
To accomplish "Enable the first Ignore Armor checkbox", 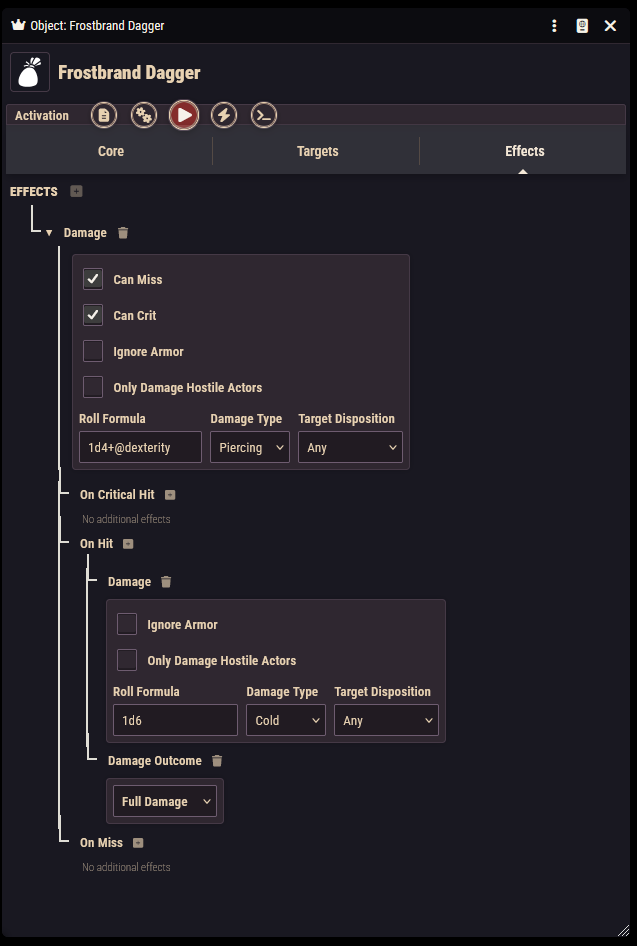I will tap(93, 351).
